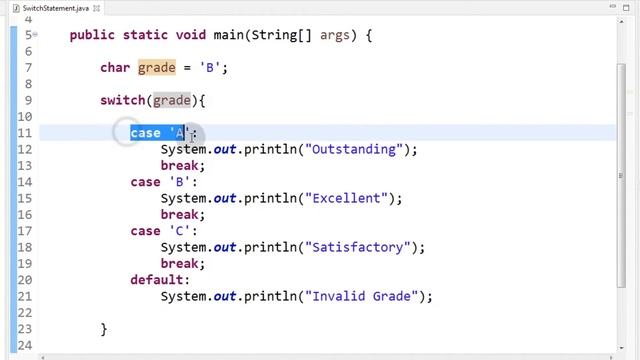Click 'grade' inside the switch parentheses

[172, 100]
